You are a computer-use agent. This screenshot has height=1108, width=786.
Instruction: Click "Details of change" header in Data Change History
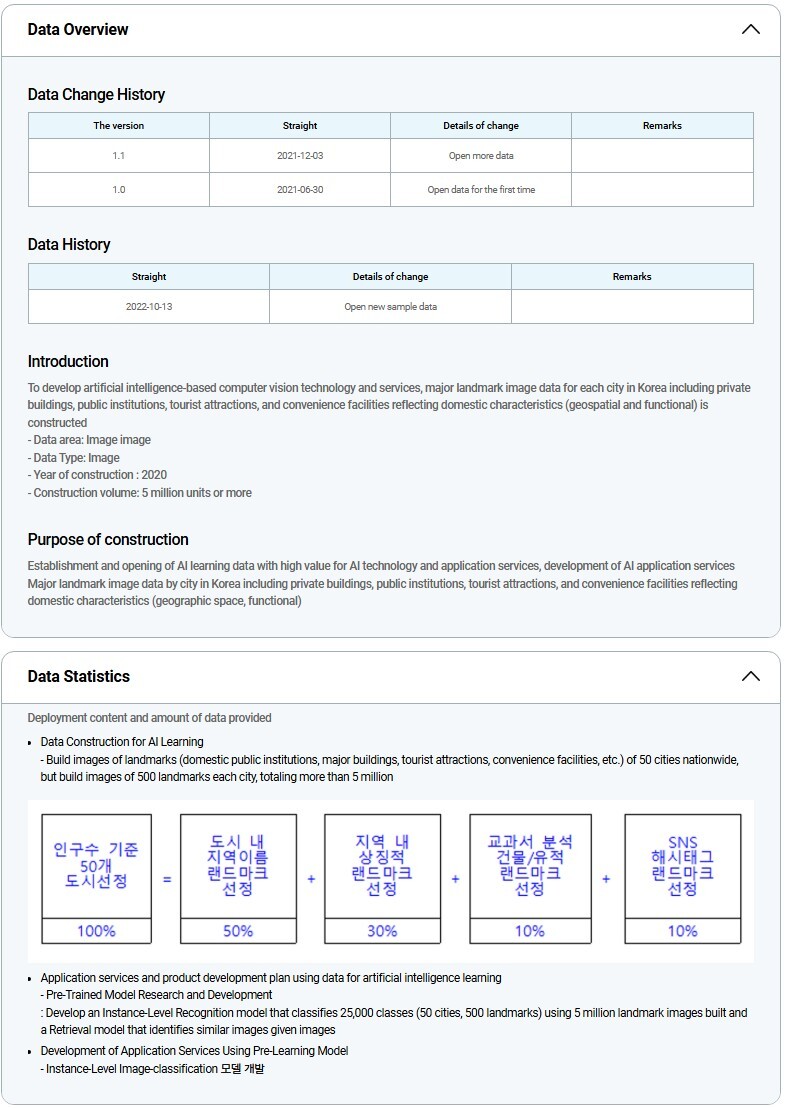(x=481, y=126)
